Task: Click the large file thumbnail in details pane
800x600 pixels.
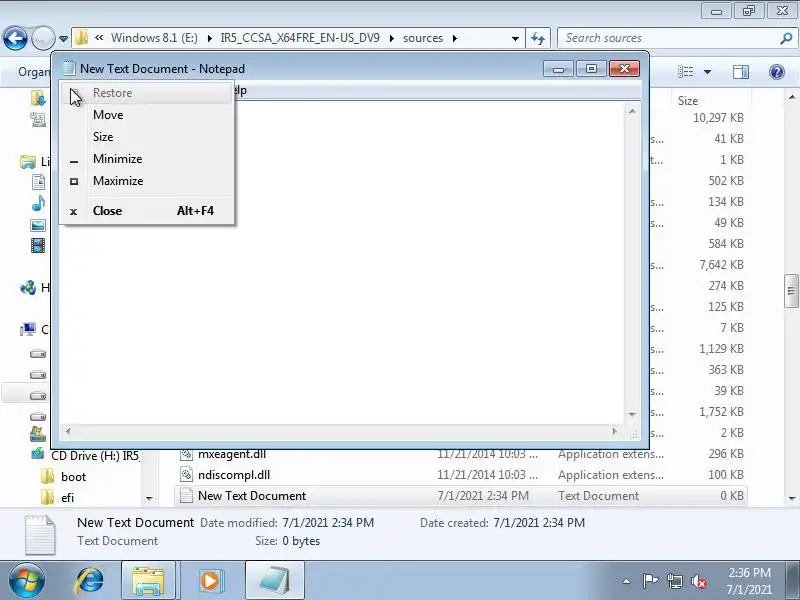Action: click(40, 535)
